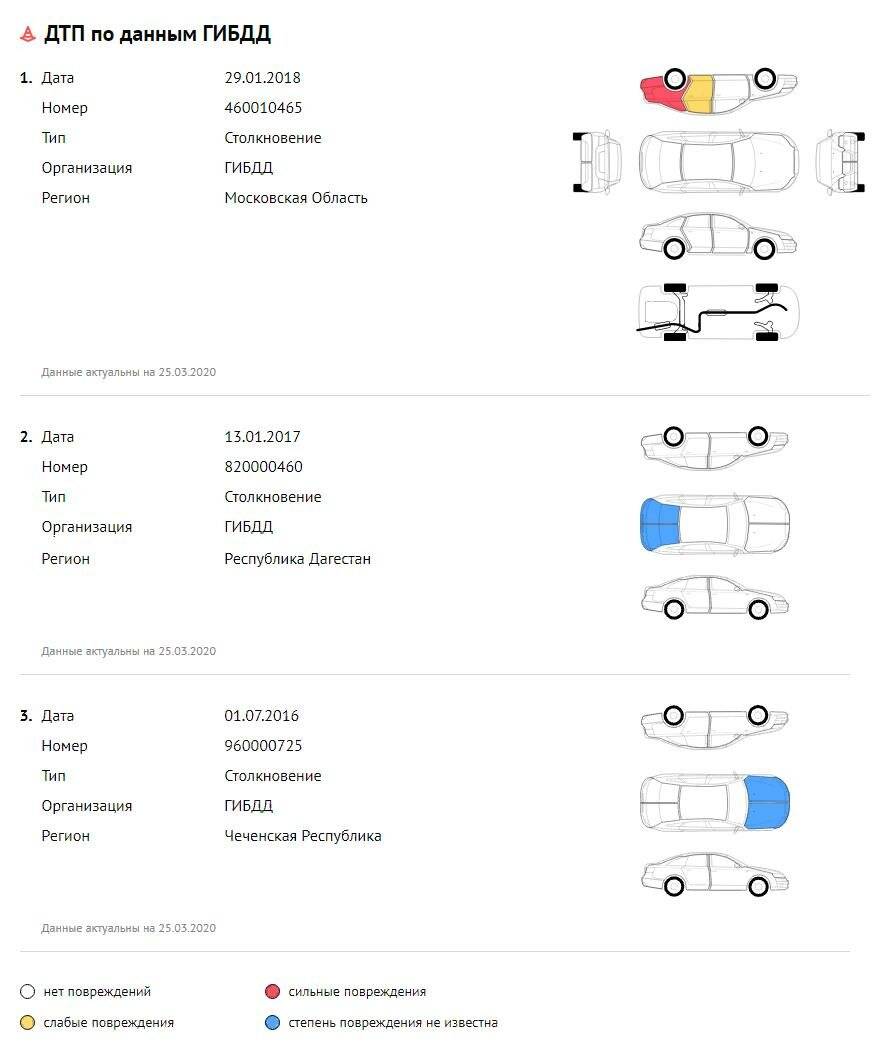Open the undercarriage diagram of the first accident
Image resolution: width=896 pixels, height=1054 pixels.
tap(718, 312)
